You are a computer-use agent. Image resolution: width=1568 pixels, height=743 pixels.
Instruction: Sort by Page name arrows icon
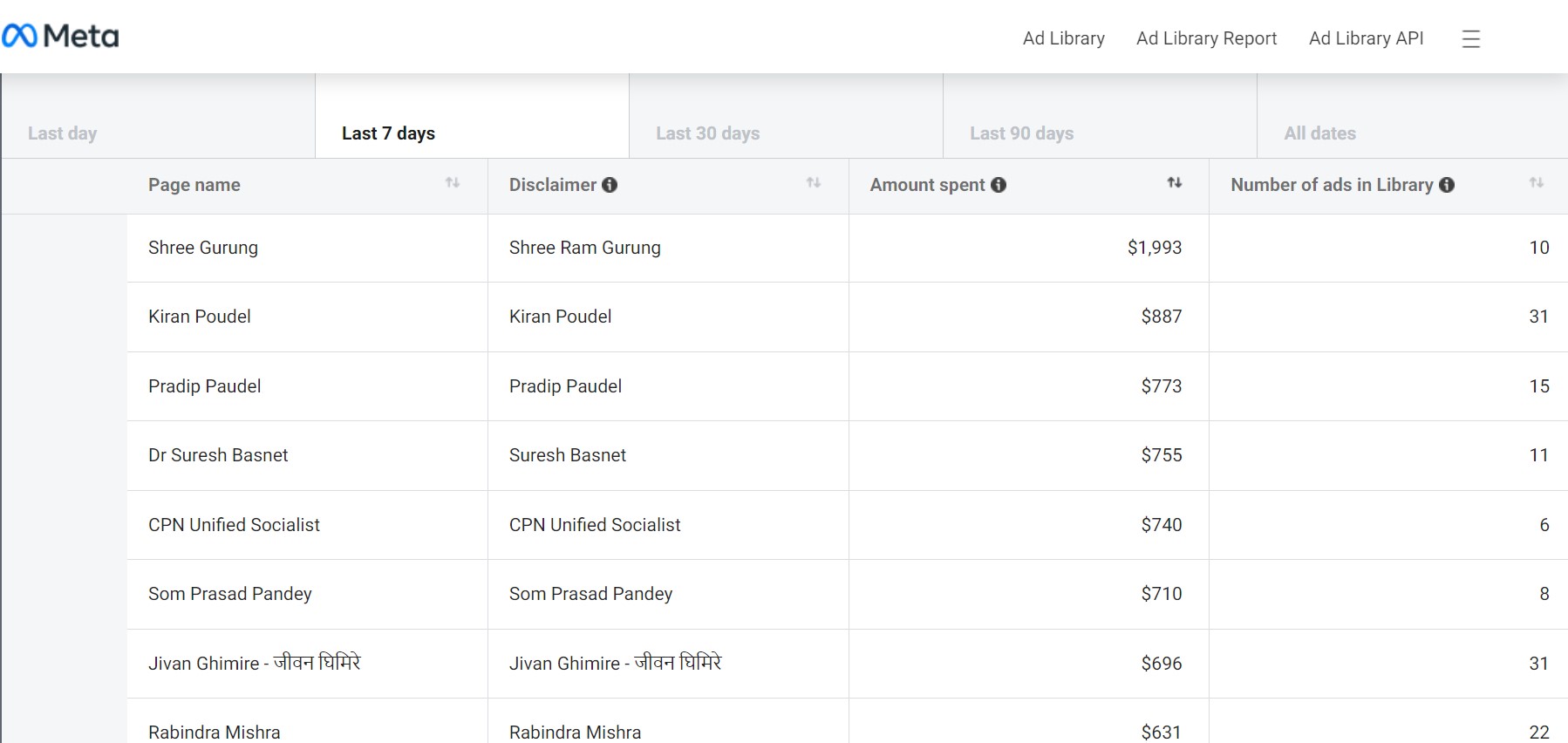coord(453,183)
